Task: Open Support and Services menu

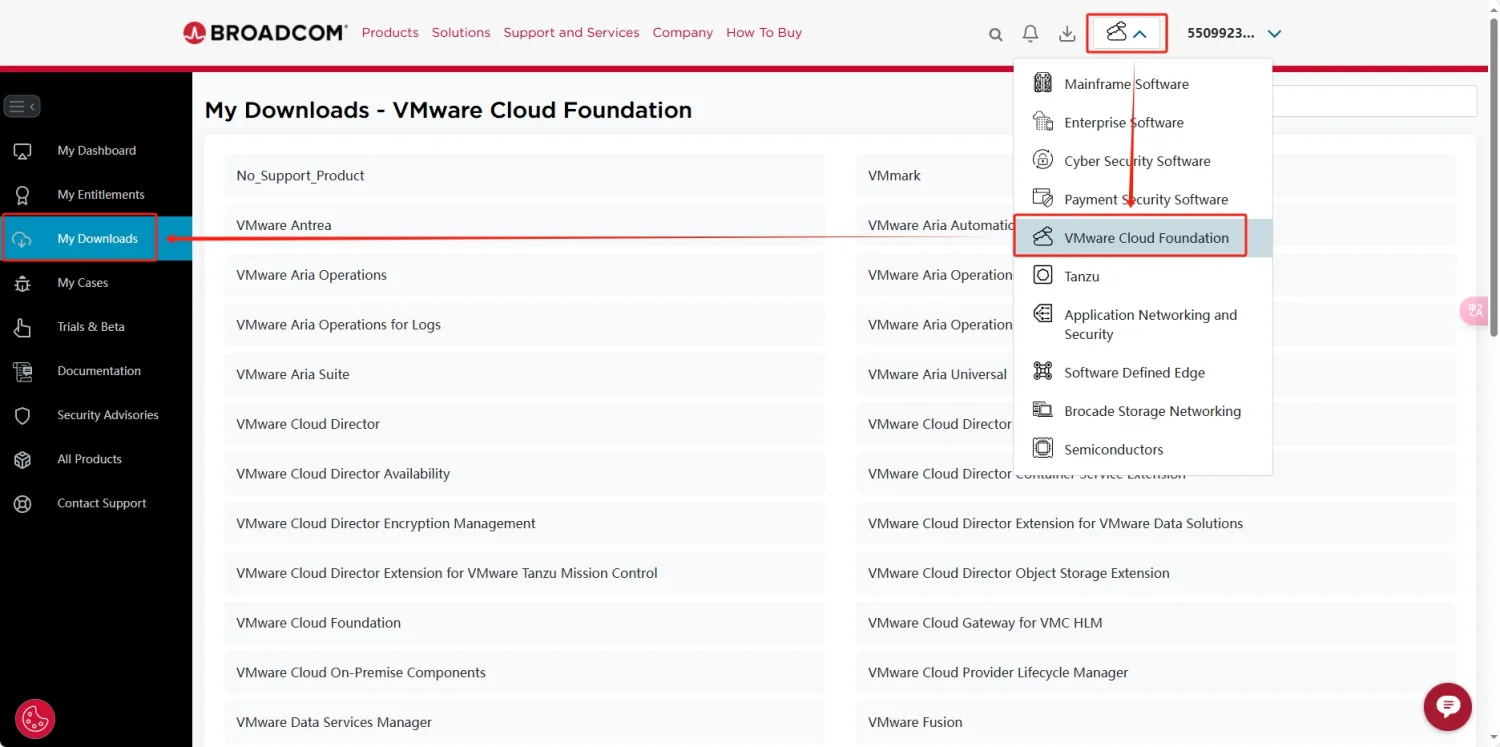Action: point(571,33)
